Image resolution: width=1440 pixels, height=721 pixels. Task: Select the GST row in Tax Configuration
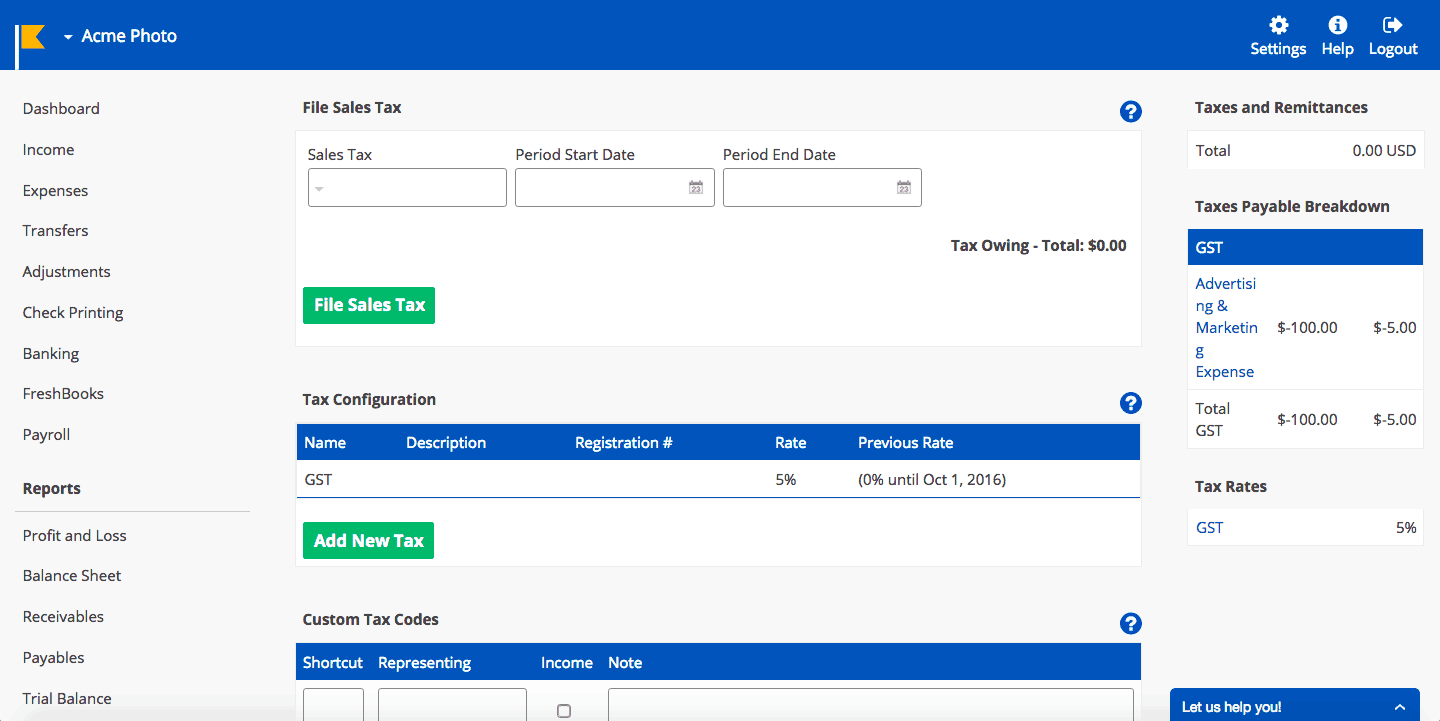(718, 480)
